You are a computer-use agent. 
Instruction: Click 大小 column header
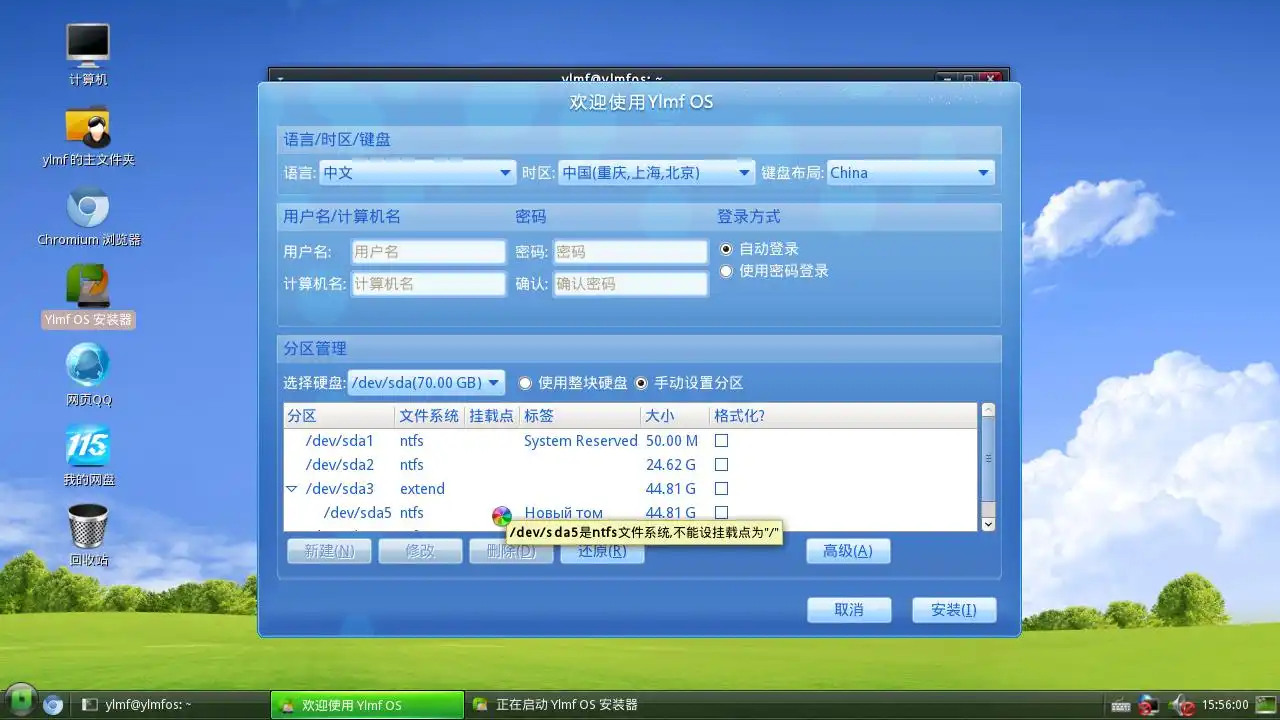pos(675,416)
